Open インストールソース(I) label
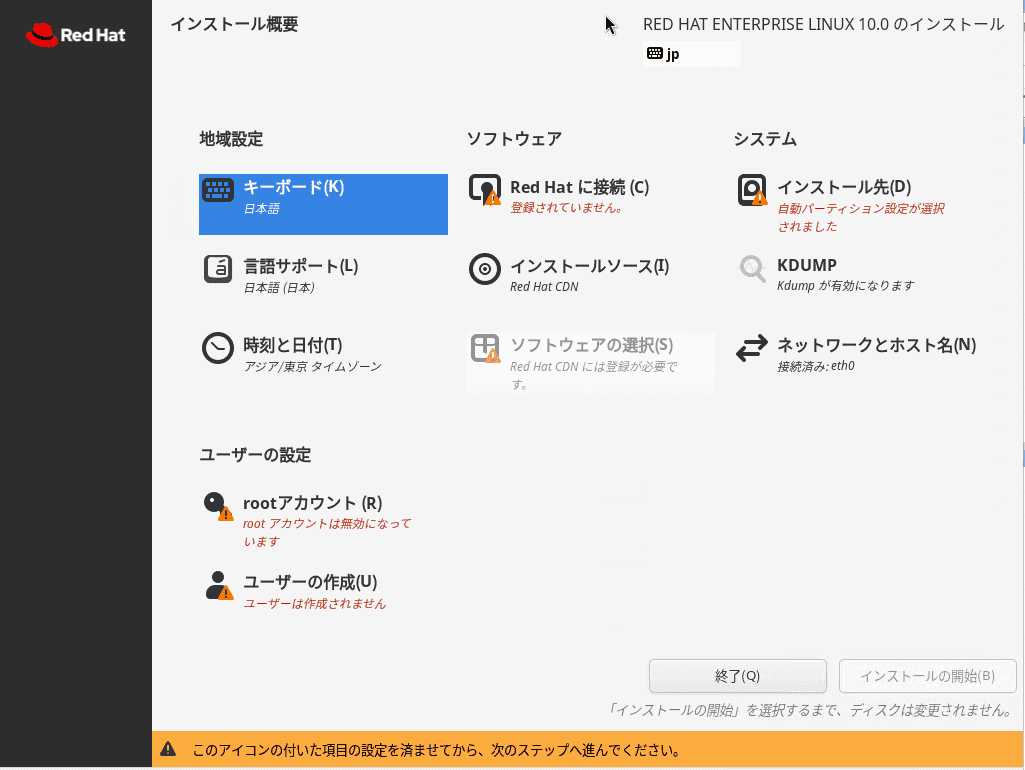 [x=590, y=266]
